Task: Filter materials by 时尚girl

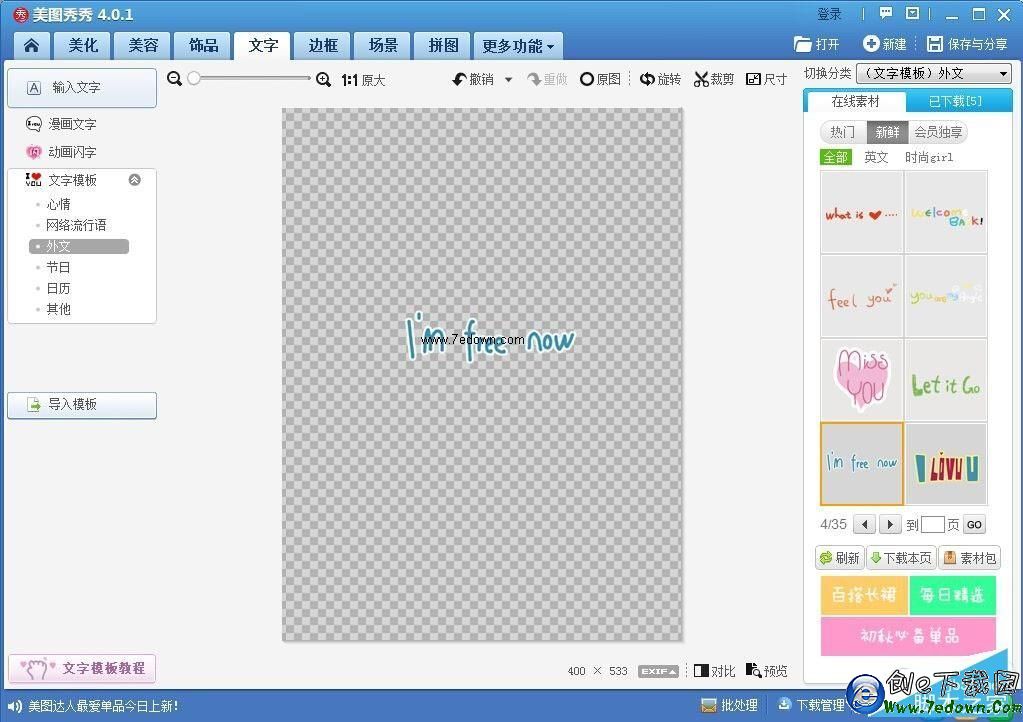Action: (929, 157)
